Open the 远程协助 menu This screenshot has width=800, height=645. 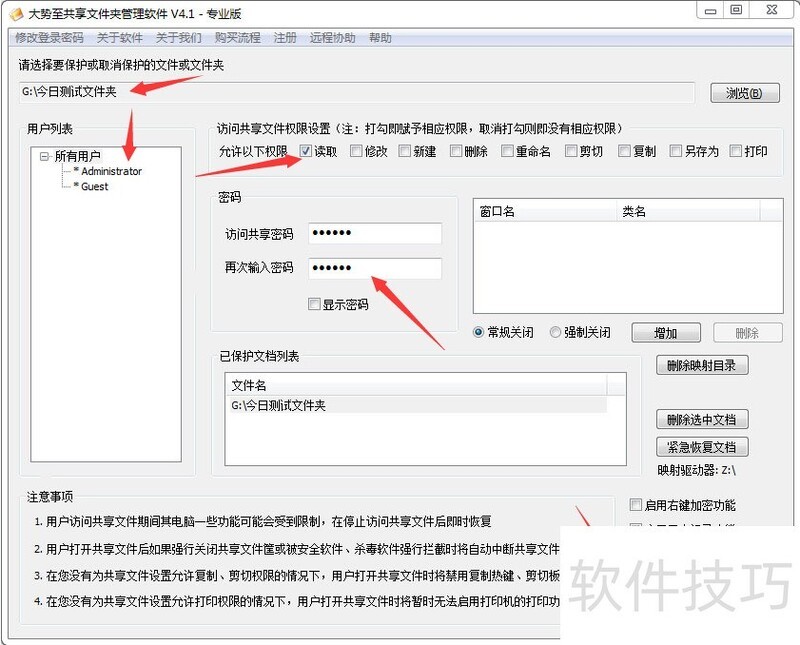click(332, 38)
